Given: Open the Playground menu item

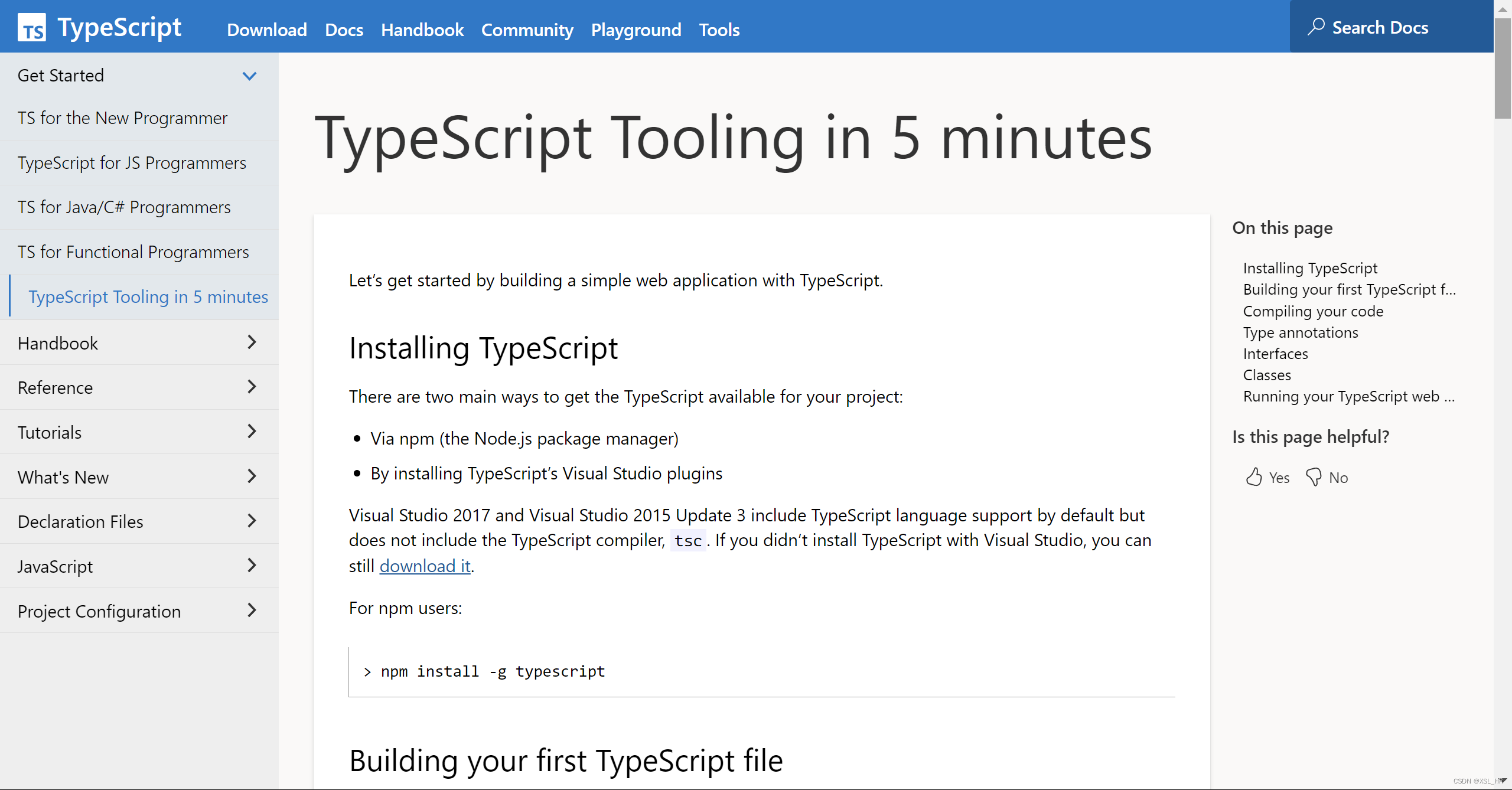Looking at the screenshot, I should coord(636,30).
